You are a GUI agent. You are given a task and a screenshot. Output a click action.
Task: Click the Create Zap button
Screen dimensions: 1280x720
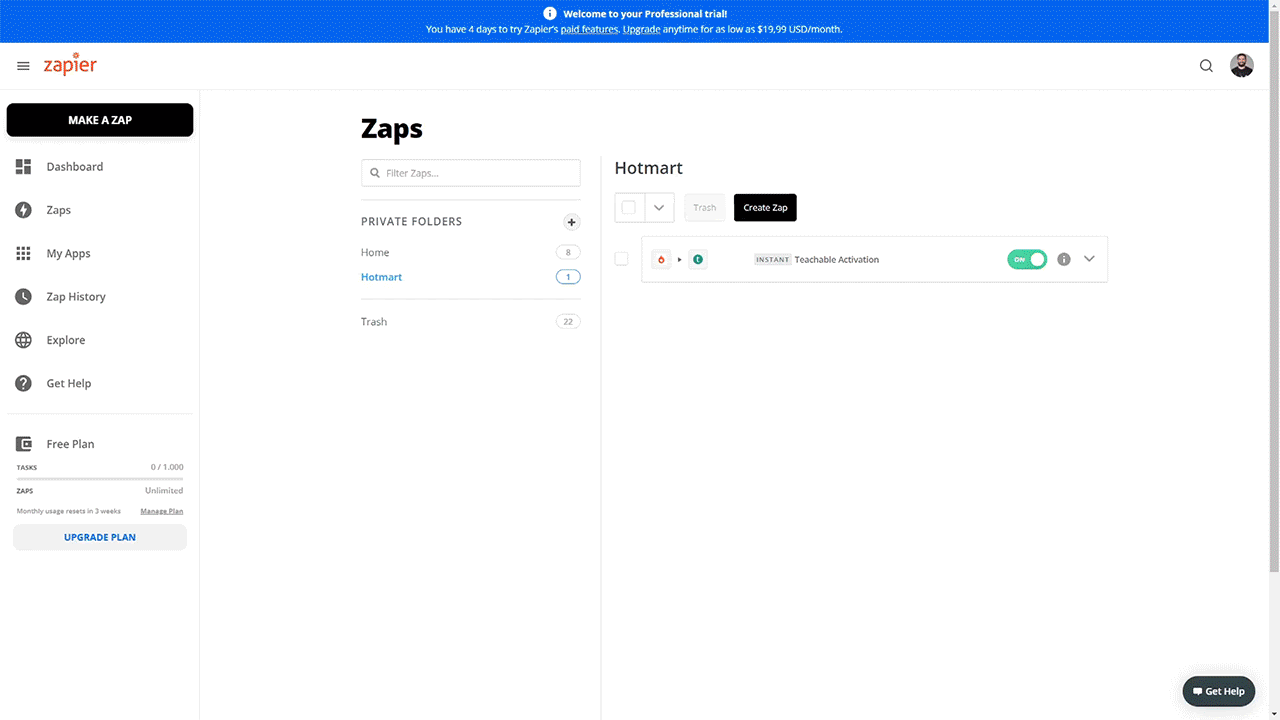[x=765, y=208]
